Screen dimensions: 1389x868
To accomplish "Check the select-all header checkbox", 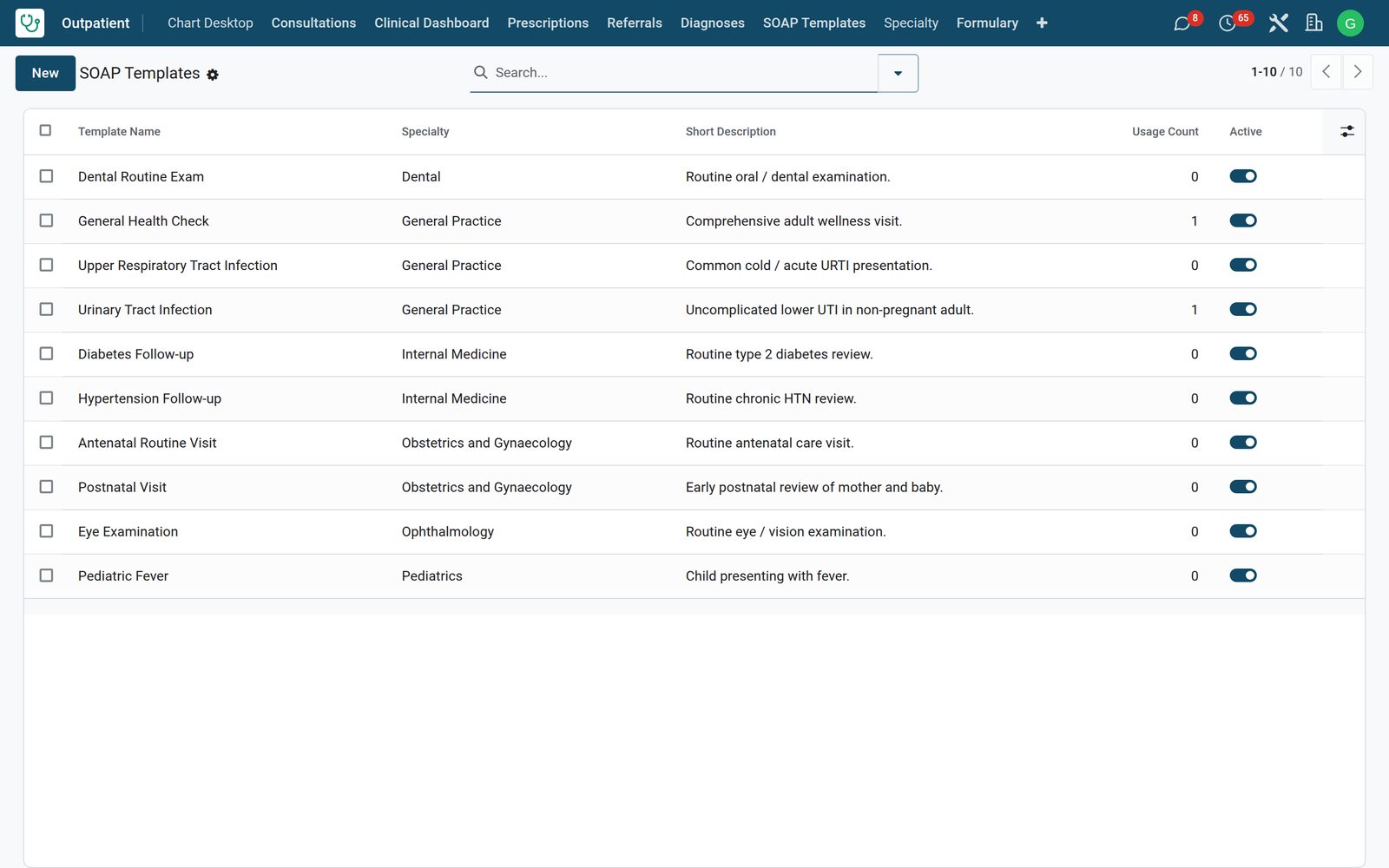I will tap(46, 130).
